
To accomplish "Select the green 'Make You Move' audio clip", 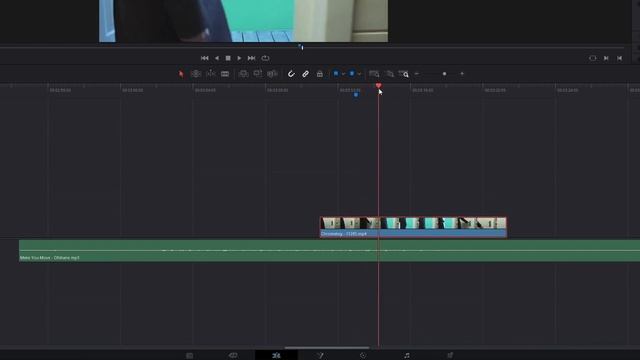I will point(329,251).
